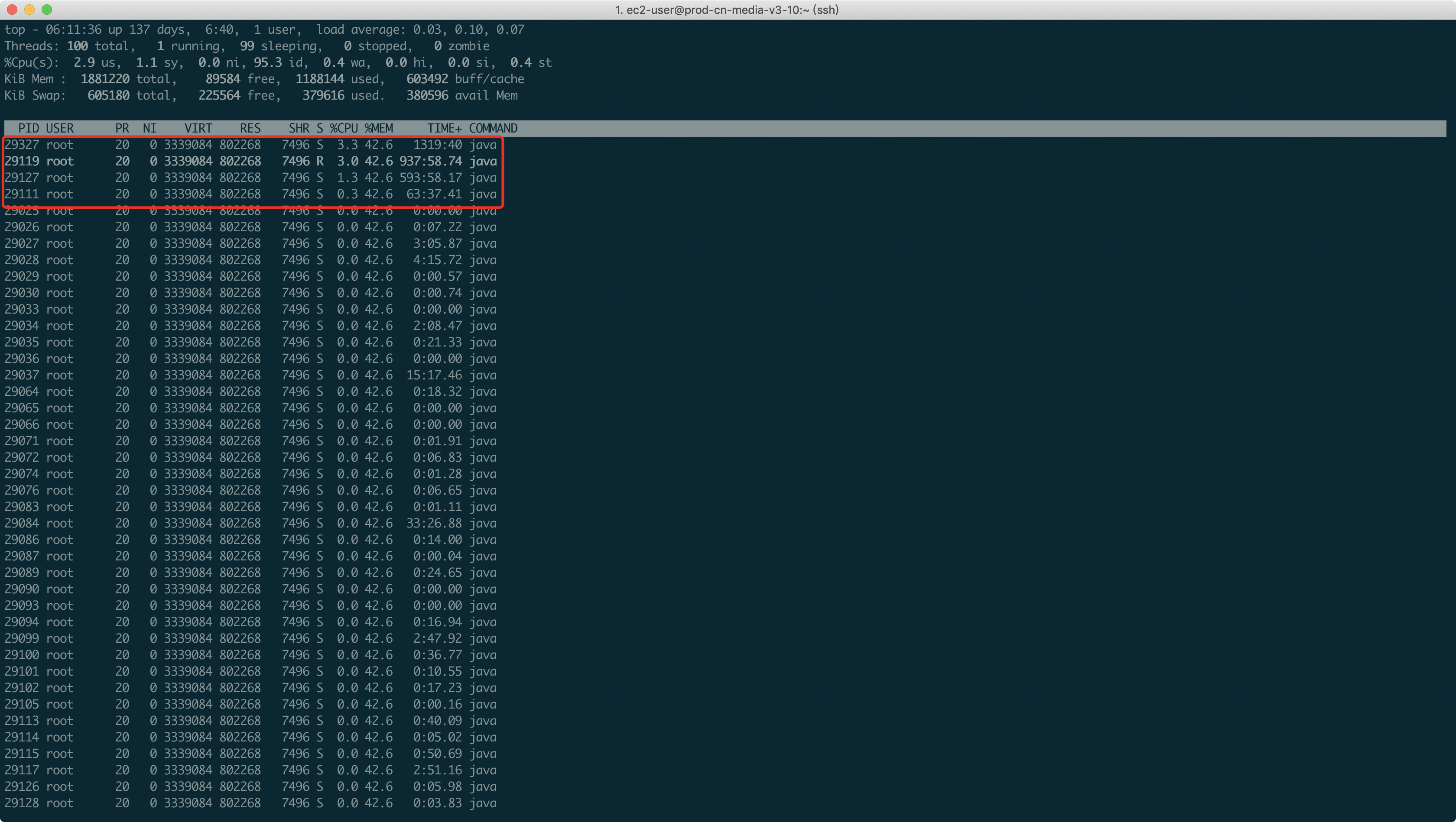Viewport: 1456px width, 822px height.
Task: Click the red close window button
Action: point(12,10)
